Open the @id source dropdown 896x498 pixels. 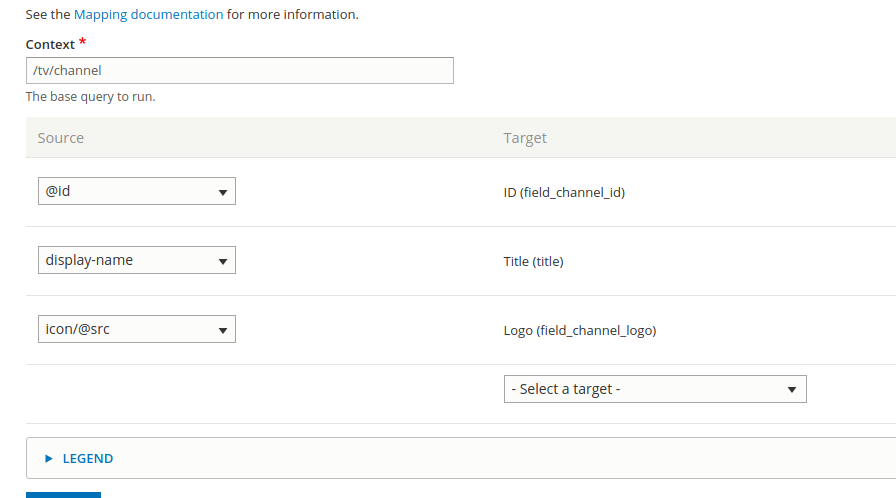pos(136,191)
